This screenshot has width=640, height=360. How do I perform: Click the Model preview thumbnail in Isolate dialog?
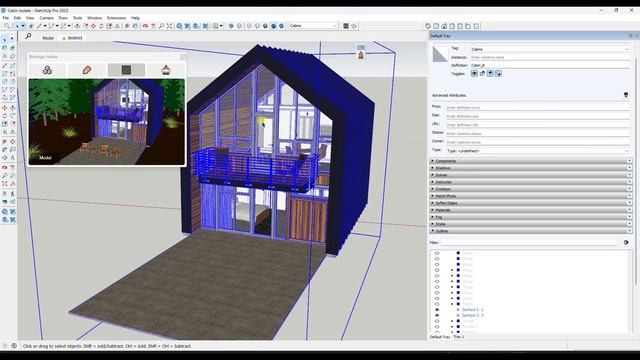point(107,122)
